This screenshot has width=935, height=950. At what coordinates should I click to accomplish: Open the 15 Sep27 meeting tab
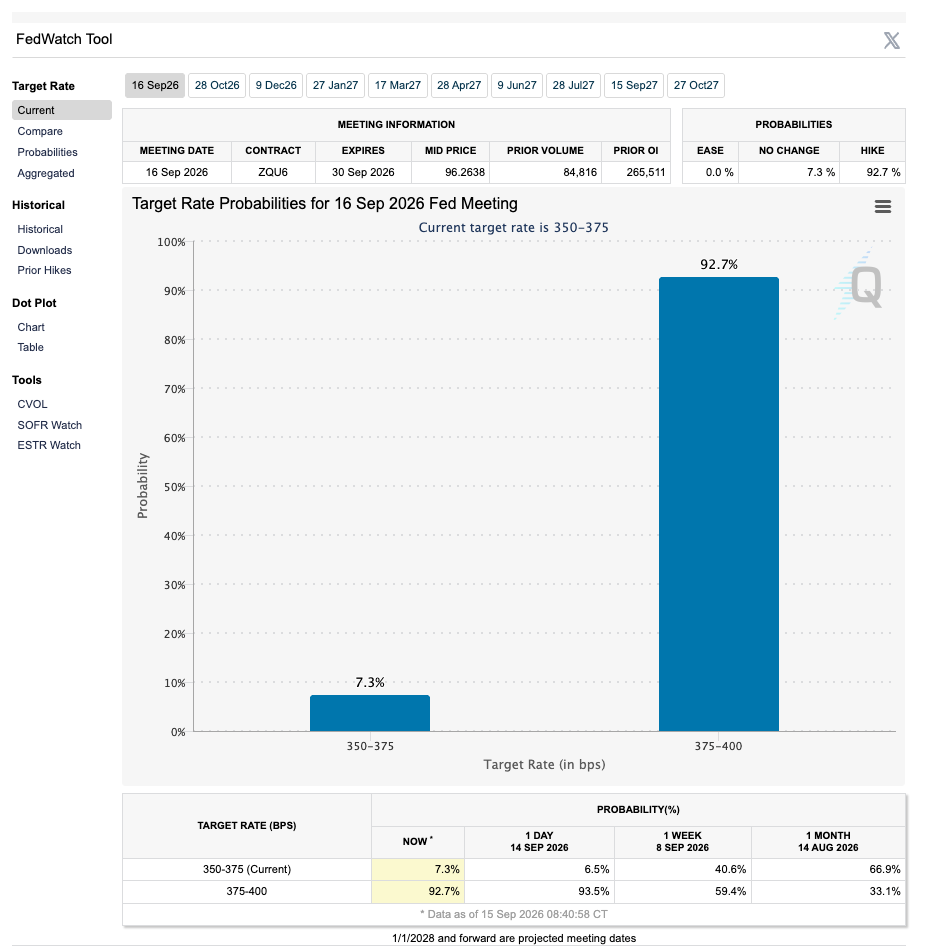pyautogui.click(x=634, y=85)
